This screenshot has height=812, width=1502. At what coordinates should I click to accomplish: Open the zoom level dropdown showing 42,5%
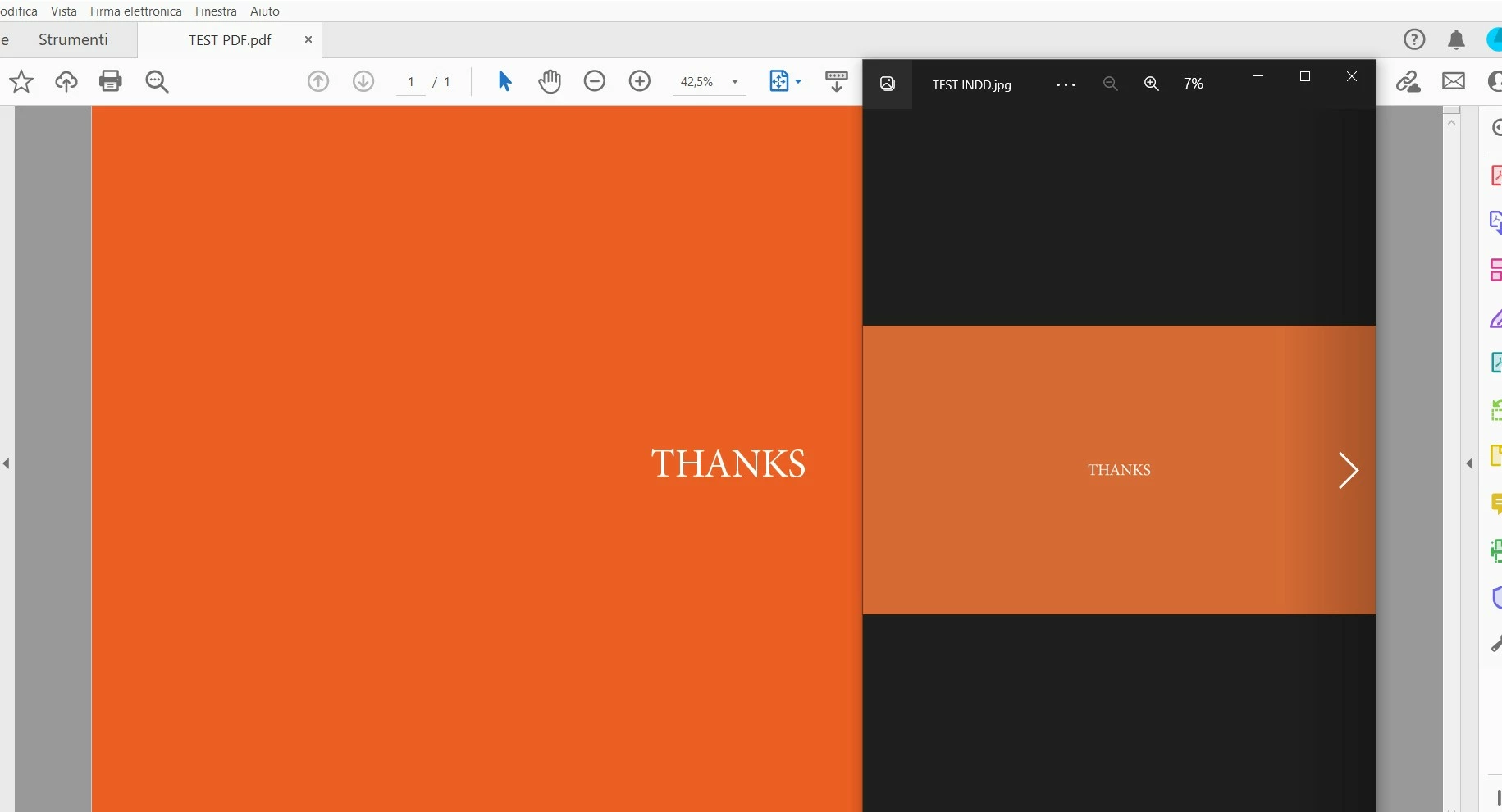pyautogui.click(x=710, y=82)
